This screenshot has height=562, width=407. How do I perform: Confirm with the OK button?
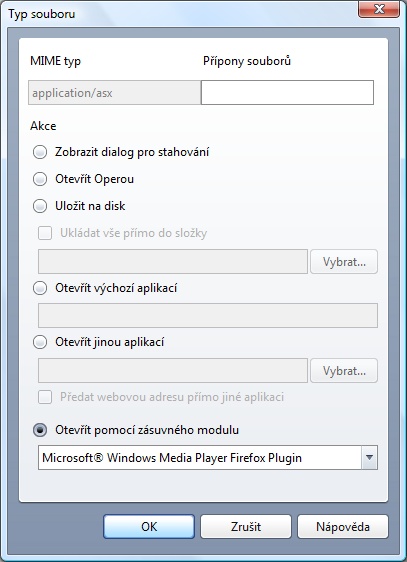point(149,527)
